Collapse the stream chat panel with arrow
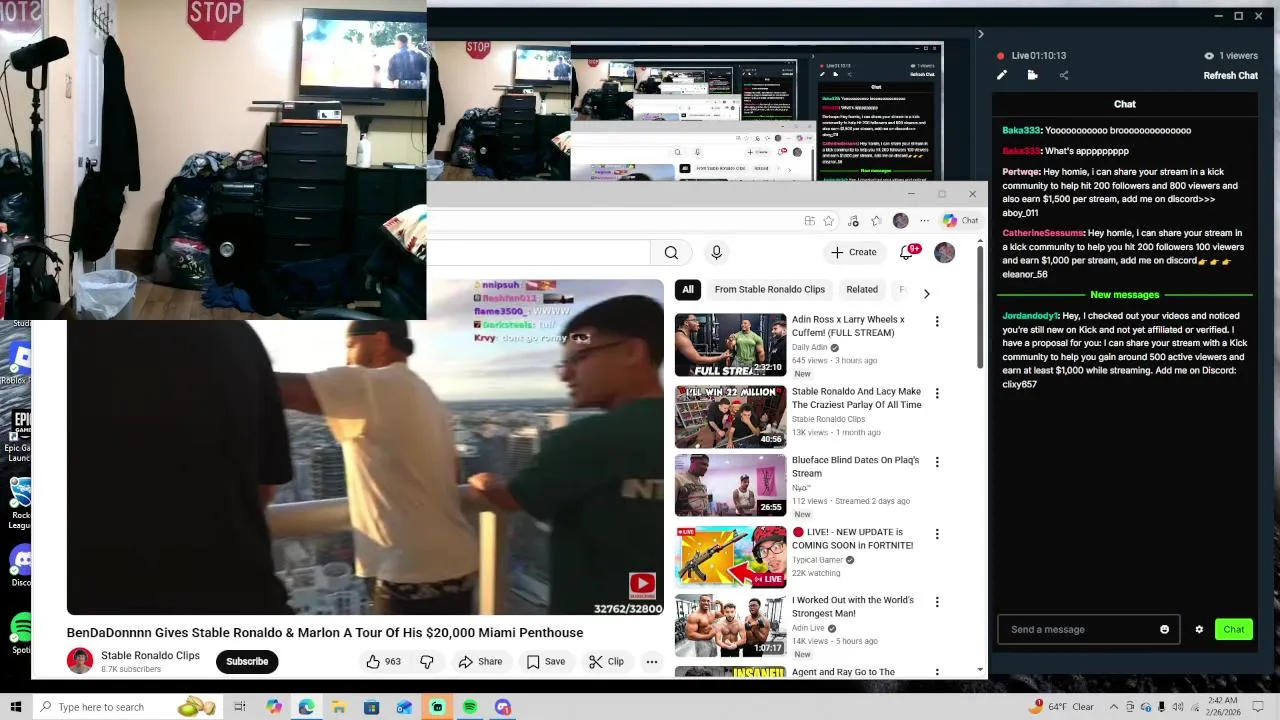This screenshot has width=1280, height=720. 980,34
